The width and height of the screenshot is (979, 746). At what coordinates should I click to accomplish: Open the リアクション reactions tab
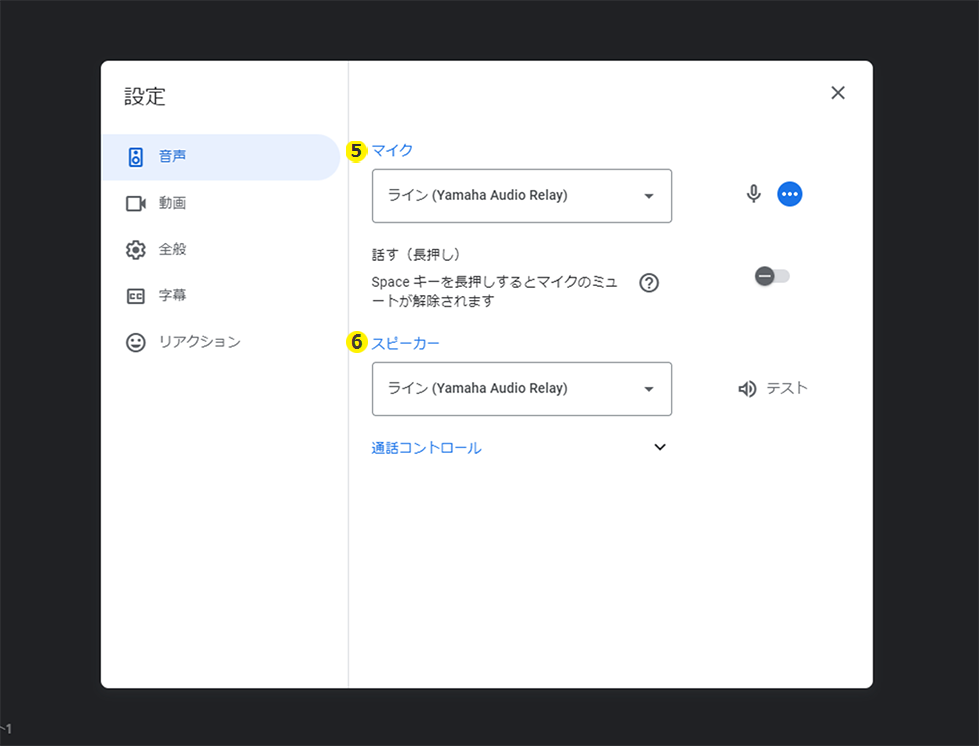221,341
